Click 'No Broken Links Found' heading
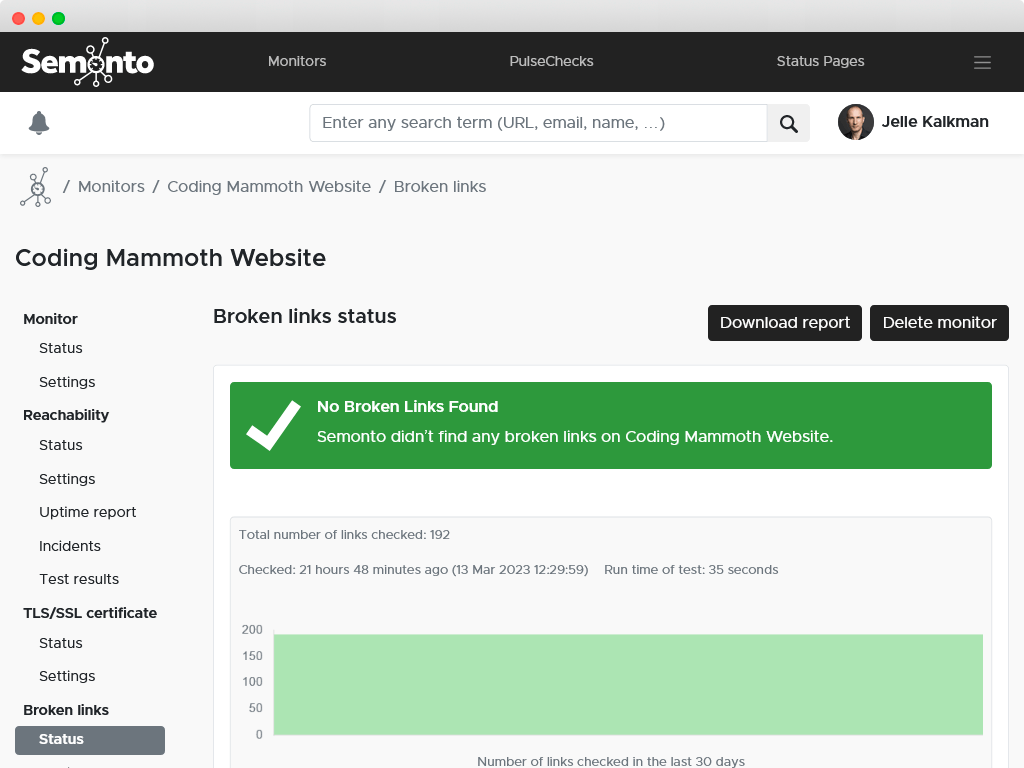This screenshot has width=1024, height=768. pos(408,407)
